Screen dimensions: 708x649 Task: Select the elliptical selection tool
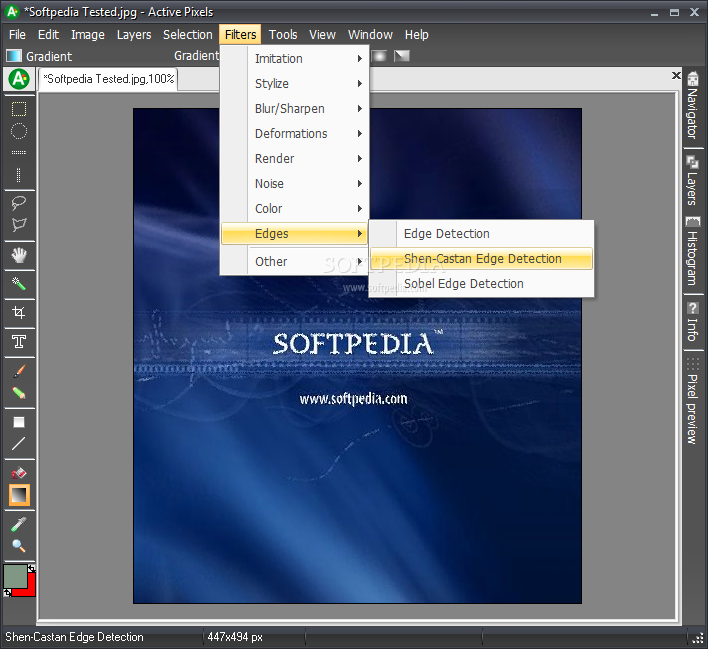click(19, 131)
